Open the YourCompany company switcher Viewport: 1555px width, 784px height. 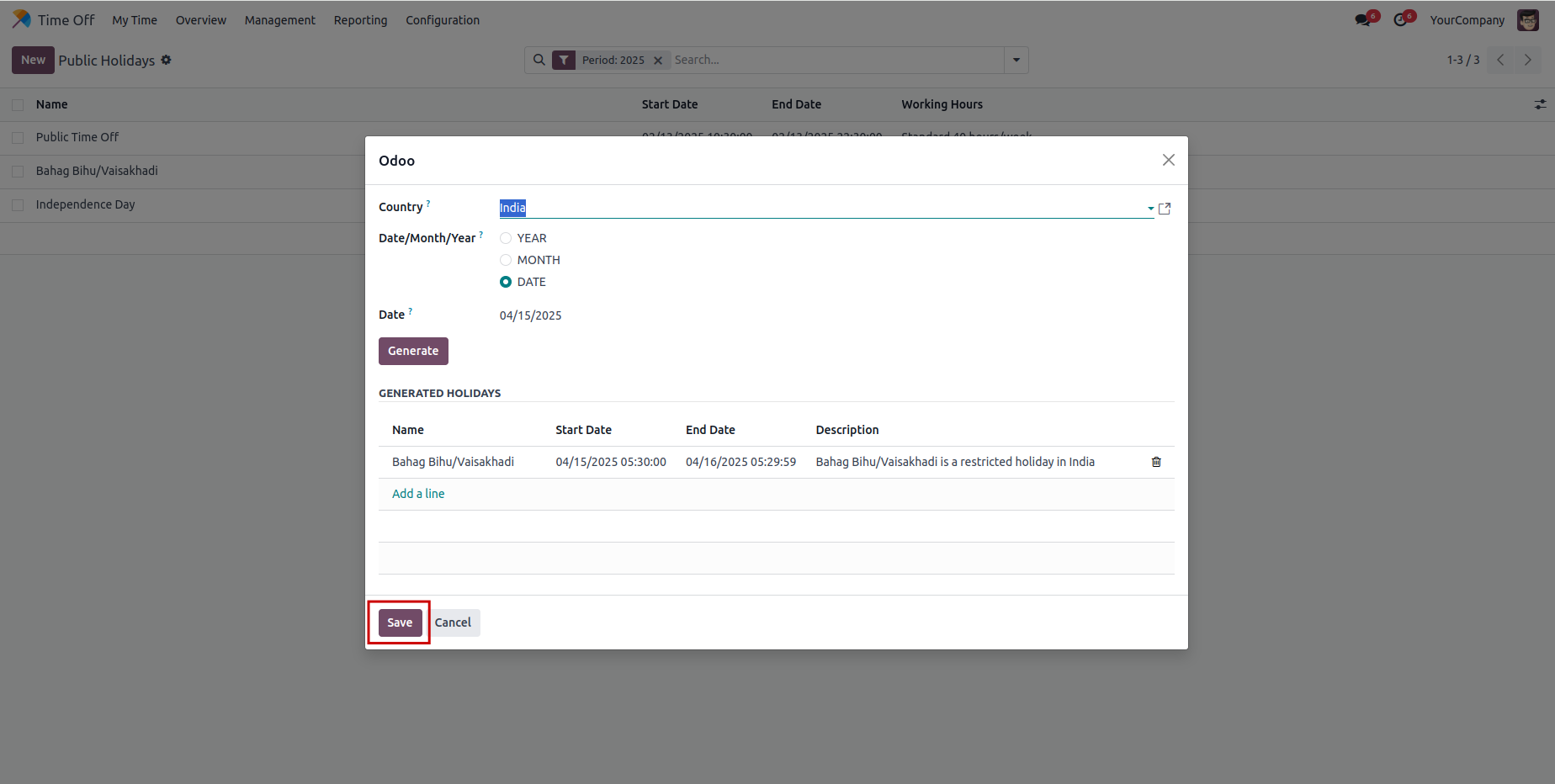[x=1467, y=20]
